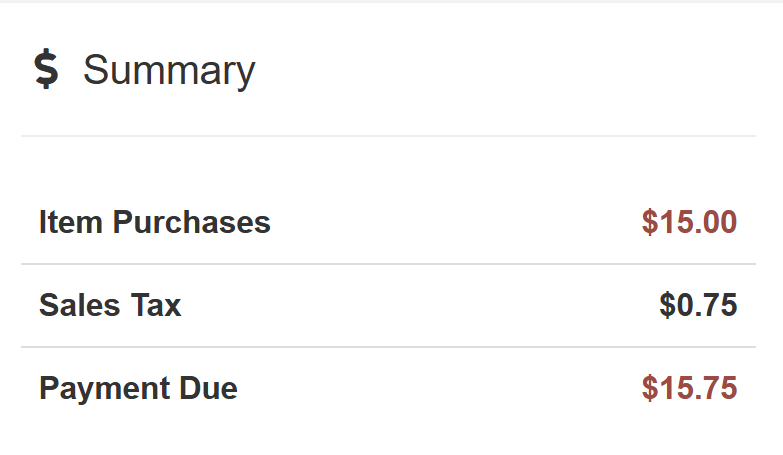Click the gray strip at the panel top
Image resolution: width=783 pixels, height=455 pixels.
tap(391, 1)
